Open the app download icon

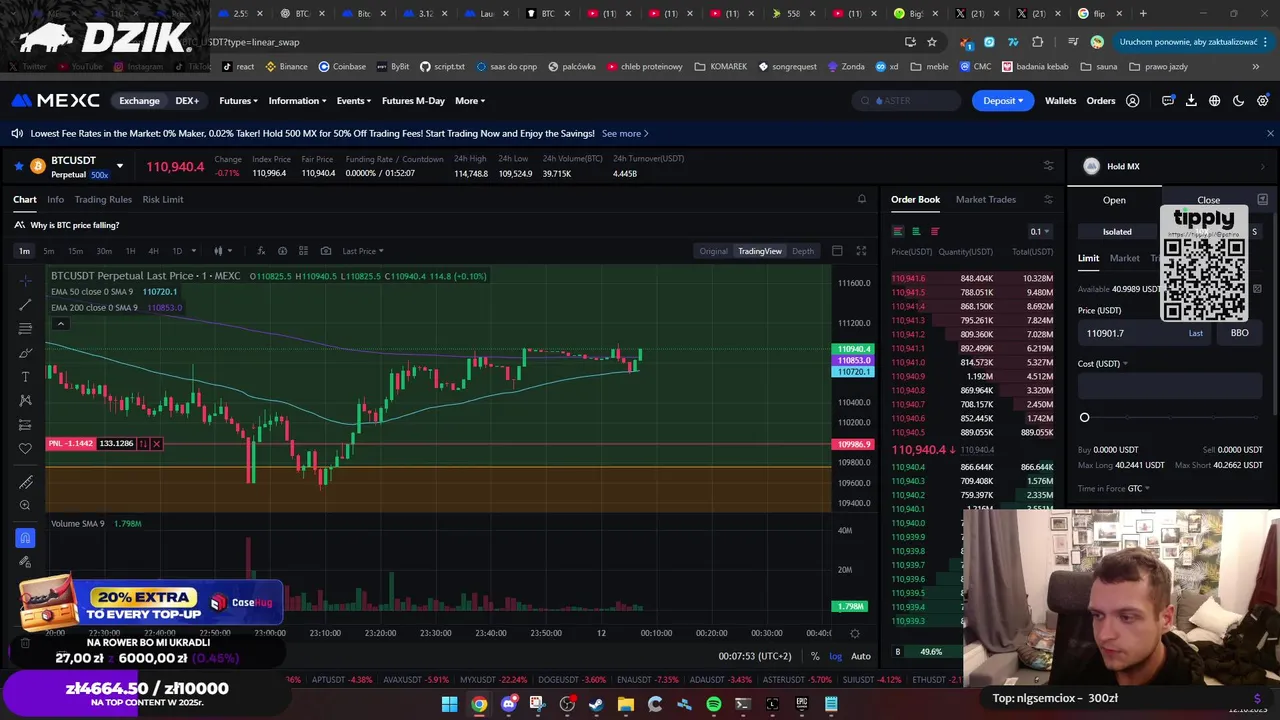(1191, 101)
